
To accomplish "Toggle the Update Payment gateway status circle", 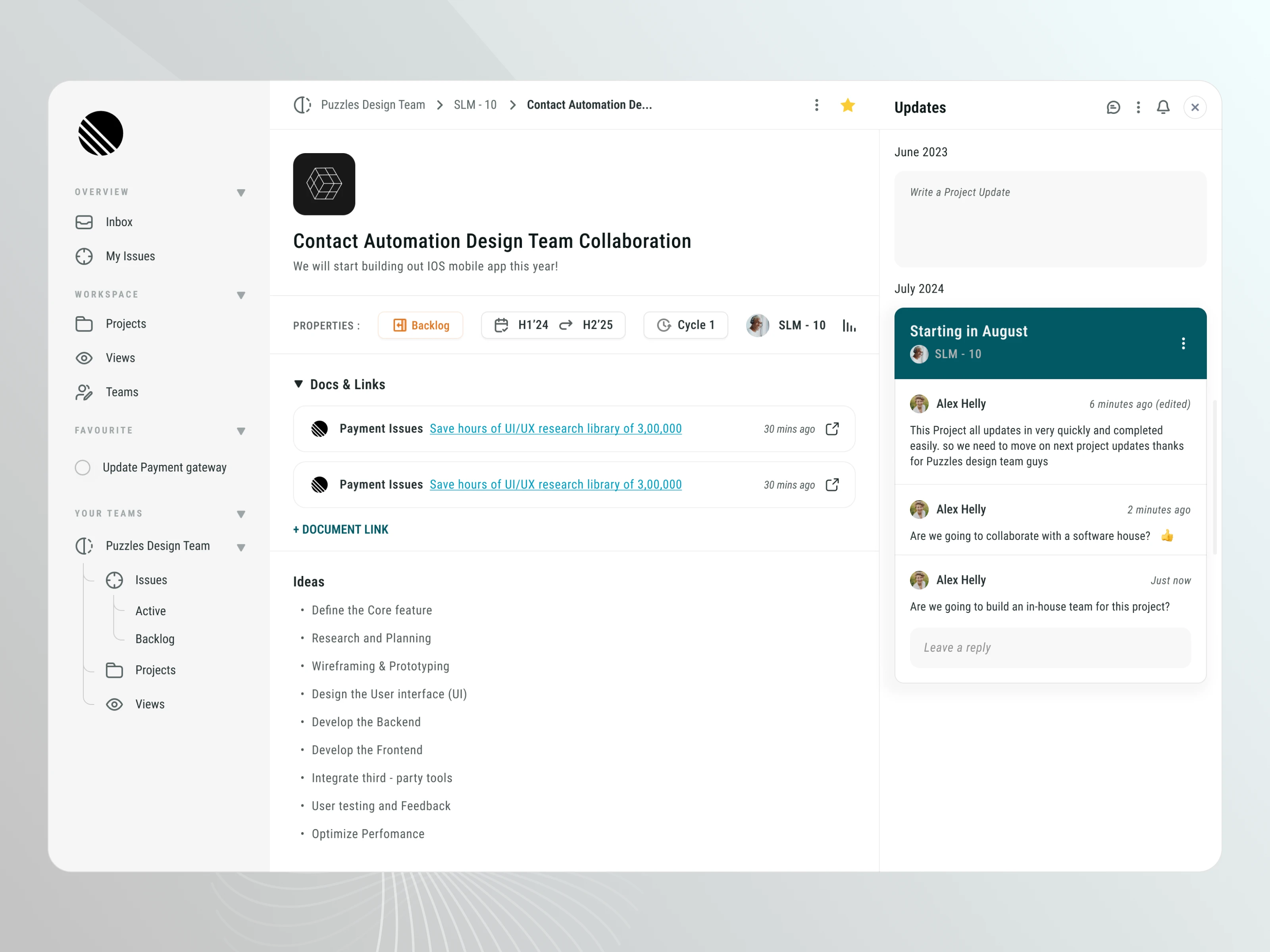I will 83,468.
